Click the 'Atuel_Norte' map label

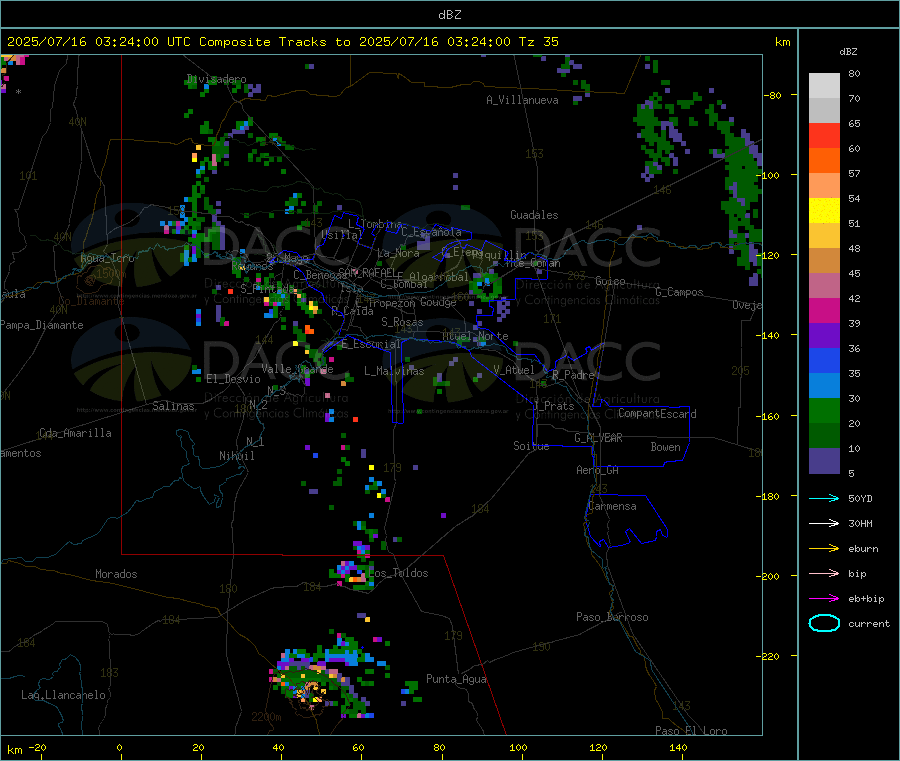click(x=475, y=336)
